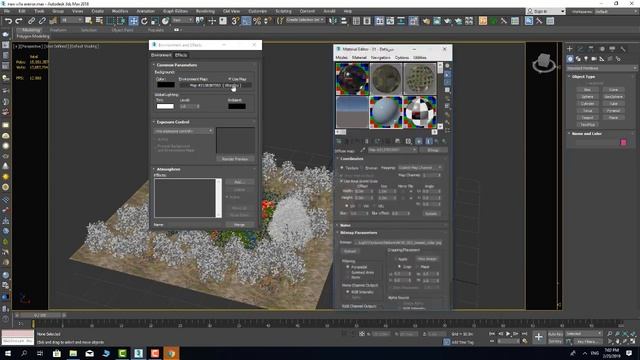This screenshot has width=640, height=360.
Task: Select the Environ radio button
Action: tap(362, 168)
